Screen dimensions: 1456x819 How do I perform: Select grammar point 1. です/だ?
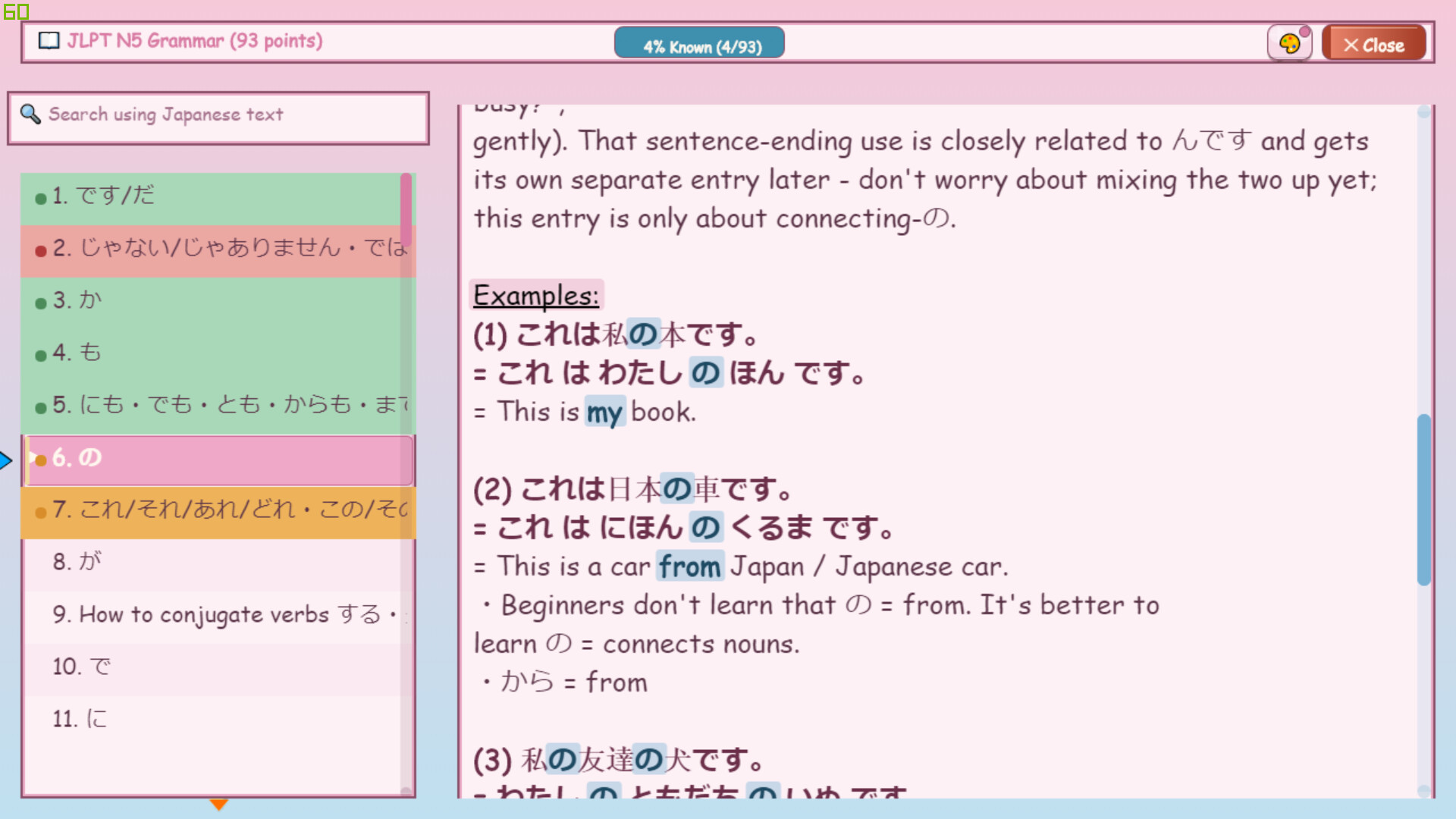218,198
